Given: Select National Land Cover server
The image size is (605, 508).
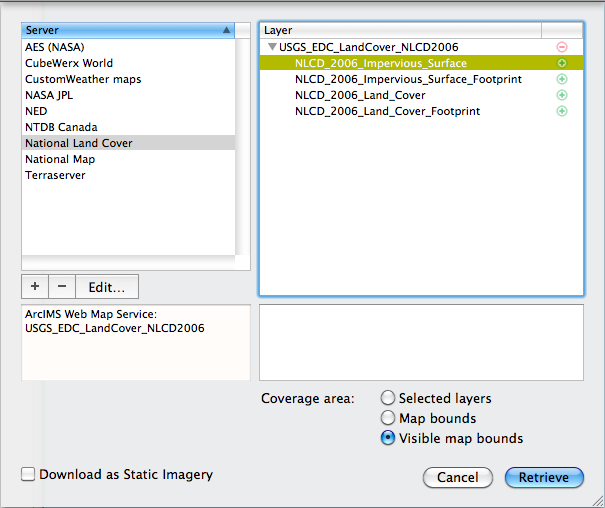Looking at the screenshot, I should click(x=128, y=143).
